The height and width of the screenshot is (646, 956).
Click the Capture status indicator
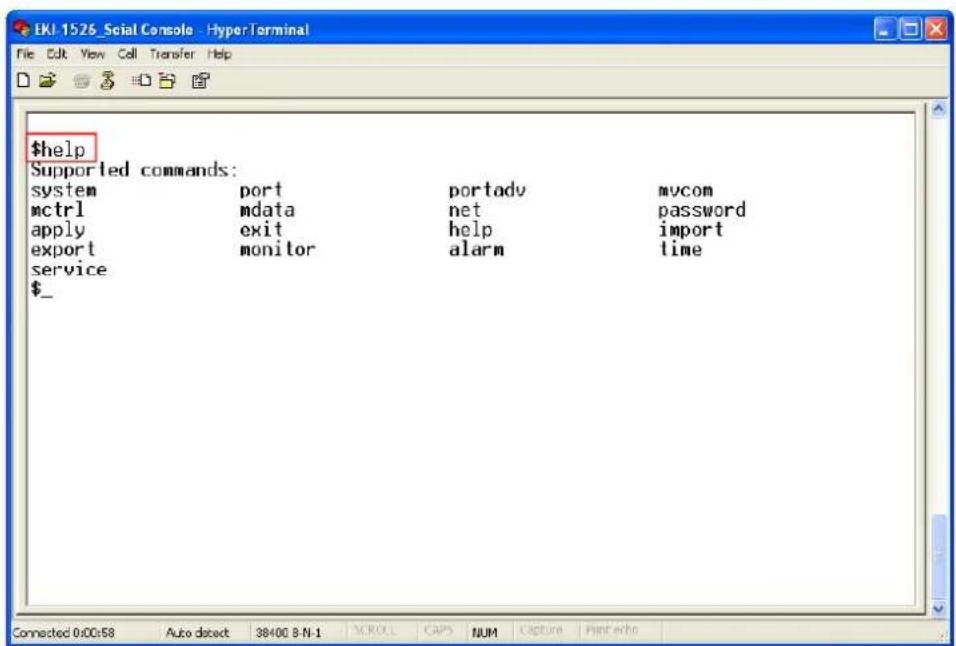coord(541,630)
